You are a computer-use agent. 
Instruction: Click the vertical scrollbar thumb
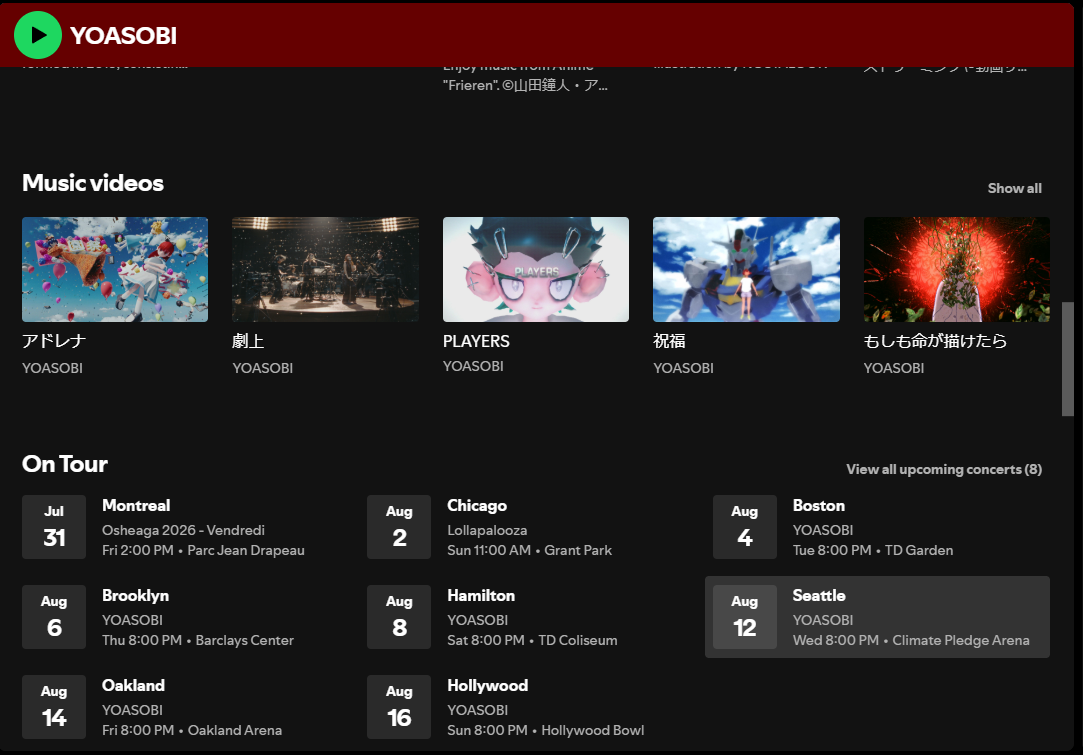tap(1068, 359)
